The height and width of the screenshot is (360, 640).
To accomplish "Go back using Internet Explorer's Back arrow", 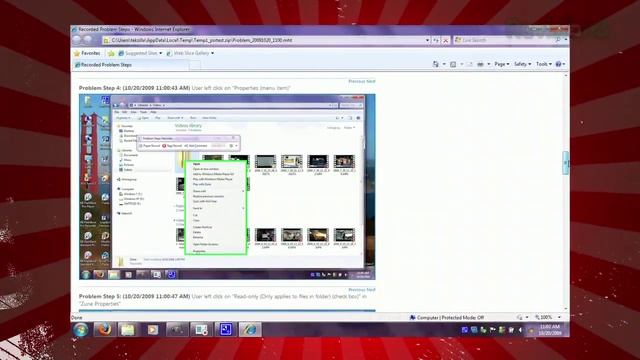I will (x=78, y=40).
